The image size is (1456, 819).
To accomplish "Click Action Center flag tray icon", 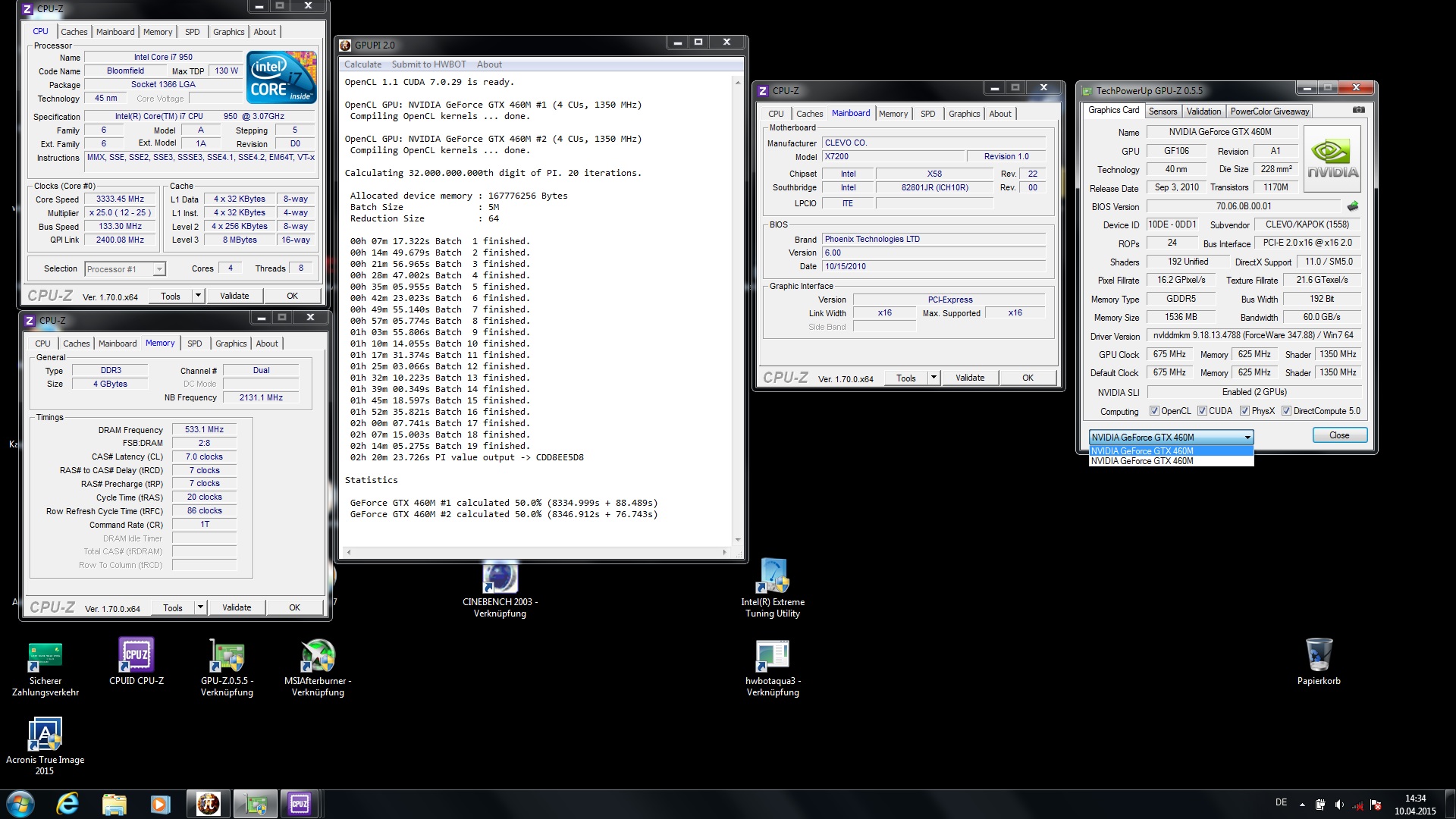I will point(1376,805).
